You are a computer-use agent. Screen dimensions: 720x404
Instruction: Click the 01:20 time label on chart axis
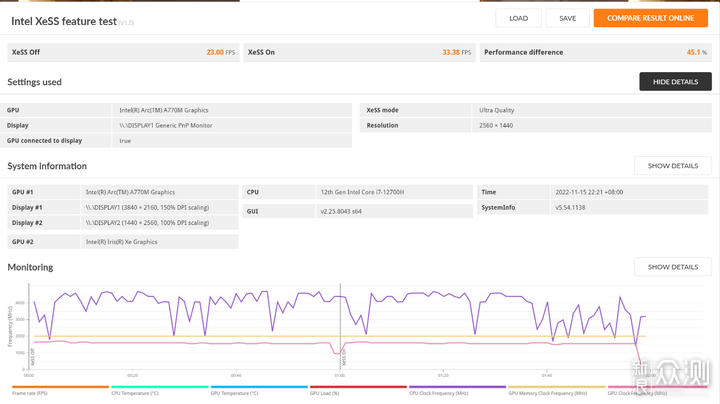443,376
